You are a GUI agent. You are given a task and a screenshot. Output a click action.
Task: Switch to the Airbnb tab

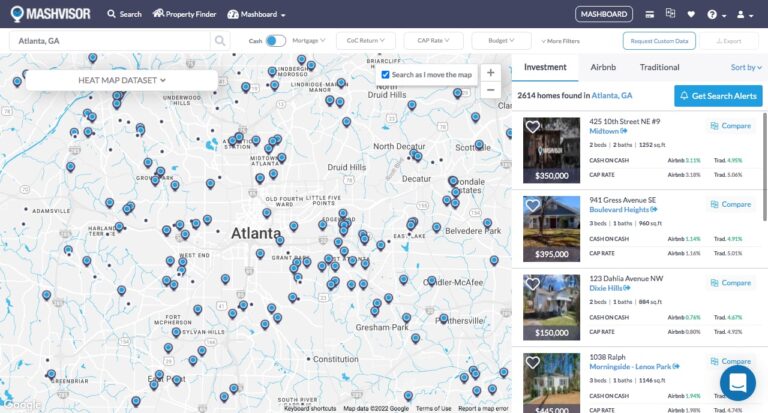(603, 67)
